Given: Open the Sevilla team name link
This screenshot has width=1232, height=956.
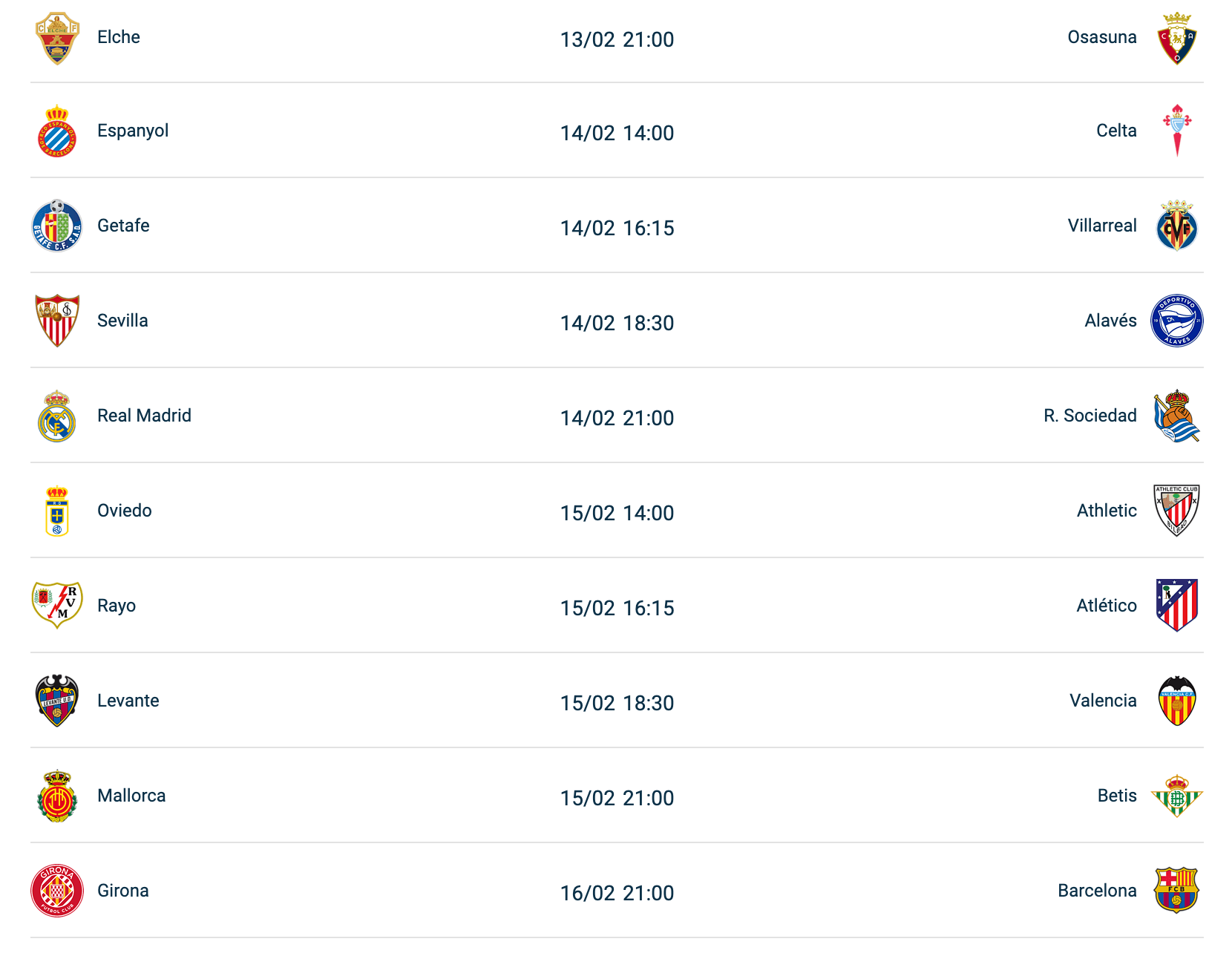Looking at the screenshot, I should click(122, 321).
